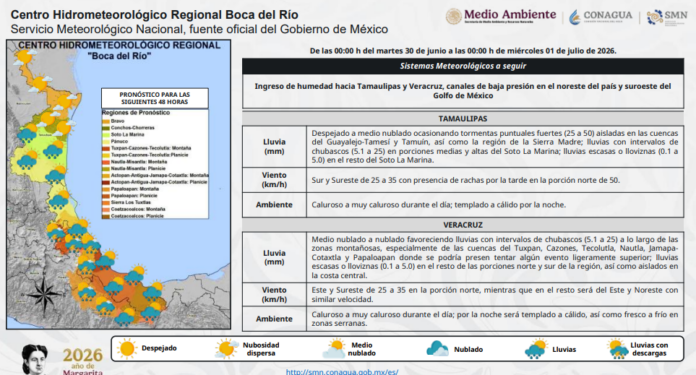Viewport: 696px width, 375px height.
Task: Click 'Servicio Meteorológico Nacional, fuente oficial' subtitle
Action: pos(199,29)
